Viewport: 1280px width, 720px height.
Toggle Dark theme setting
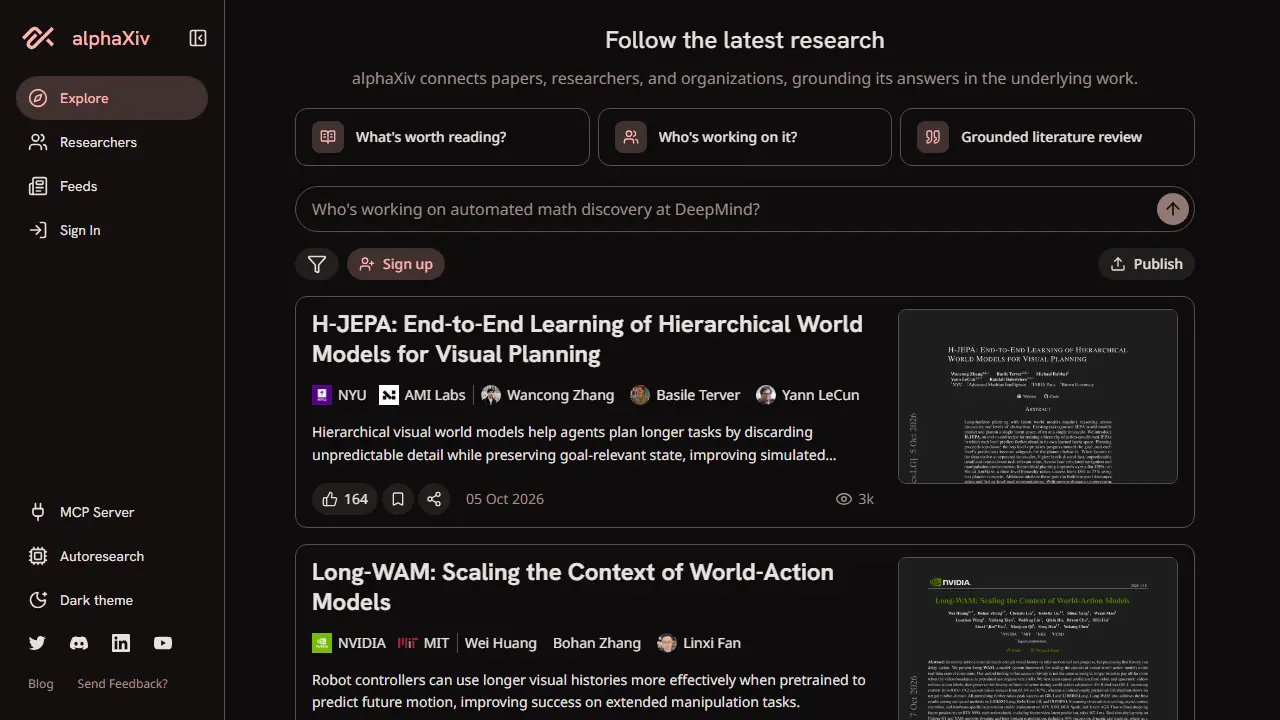112,600
